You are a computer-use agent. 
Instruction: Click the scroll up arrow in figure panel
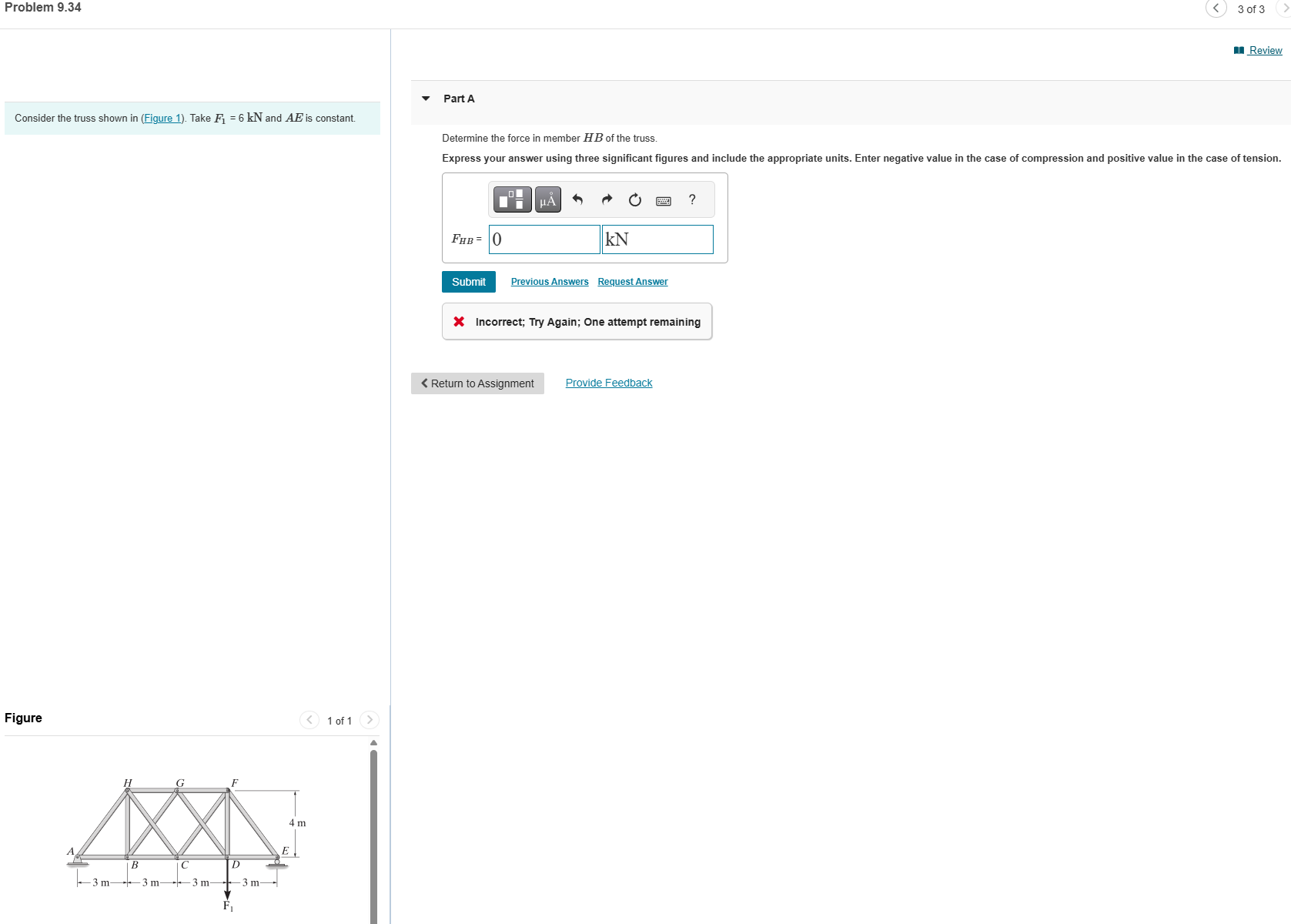click(374, 743)
